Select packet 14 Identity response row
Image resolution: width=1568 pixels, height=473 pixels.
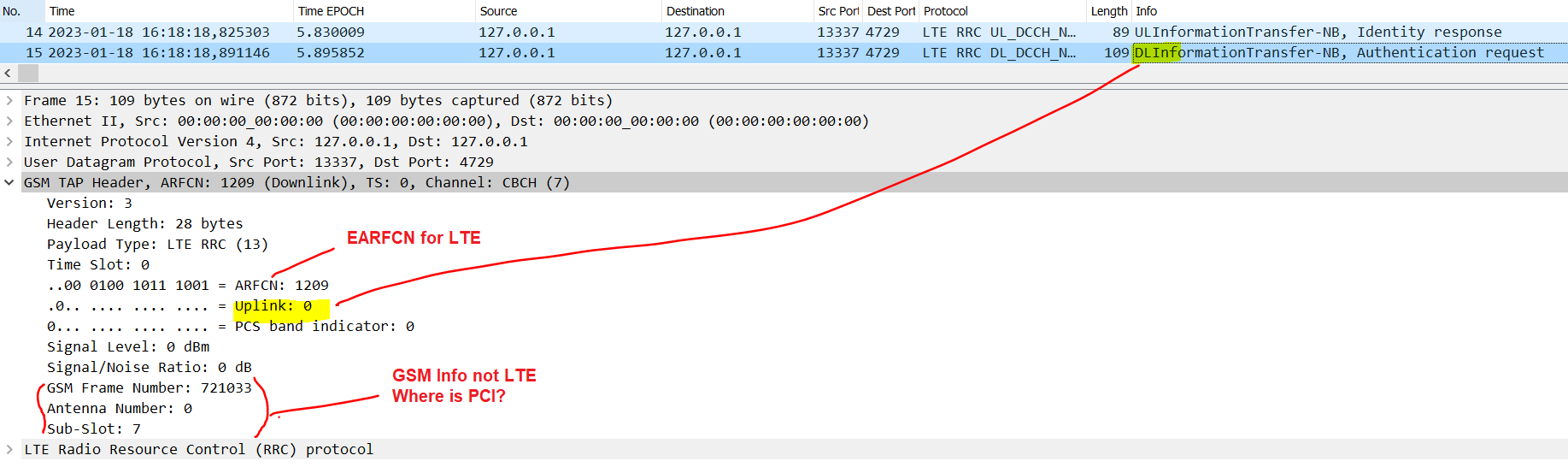(x=784, y=32)
